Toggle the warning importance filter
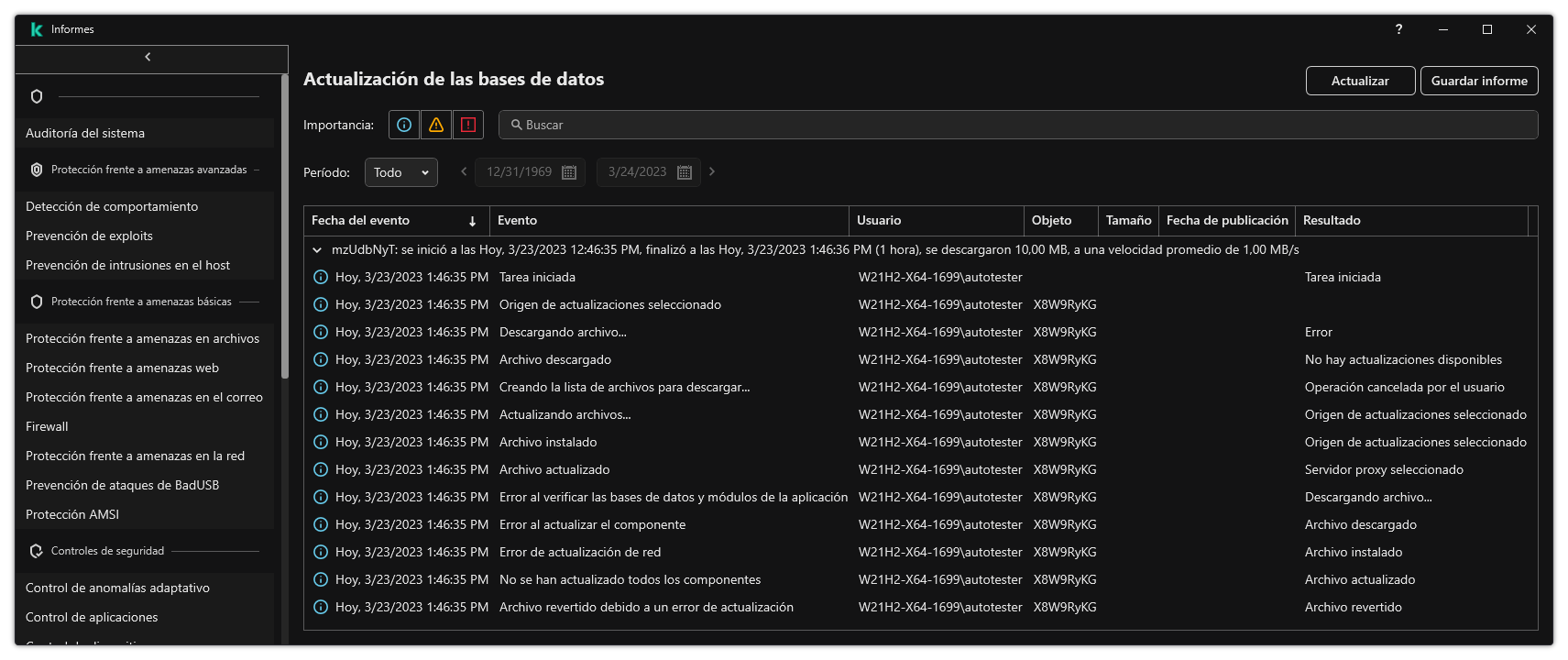The width and height of the screenshot is (1568, 660). pos(436,125)
